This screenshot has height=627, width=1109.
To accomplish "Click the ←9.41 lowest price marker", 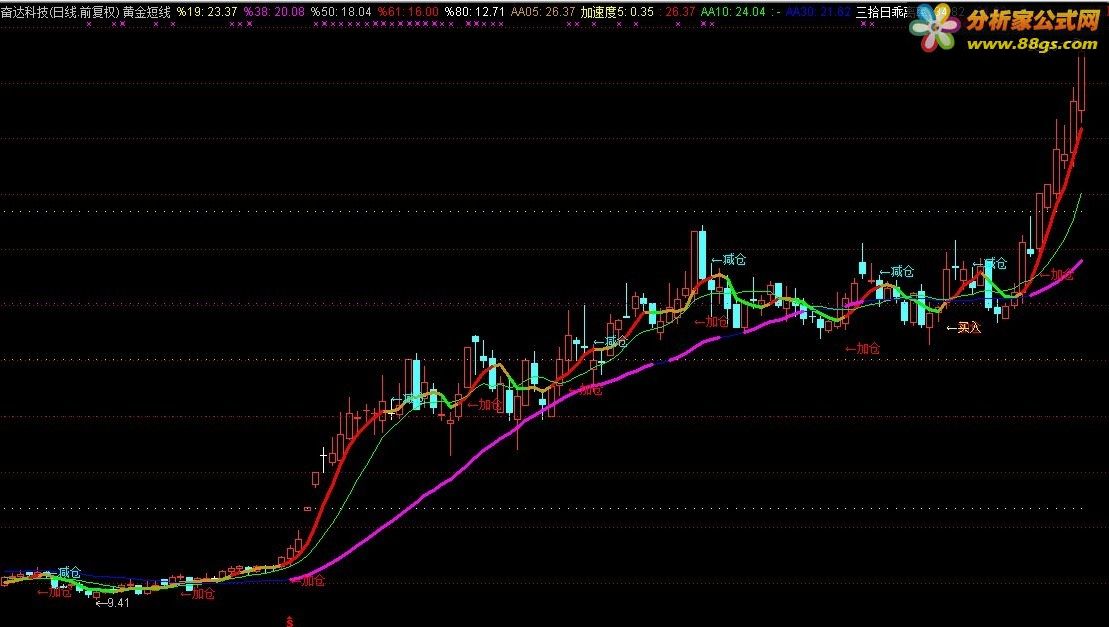I will [113, 603].
